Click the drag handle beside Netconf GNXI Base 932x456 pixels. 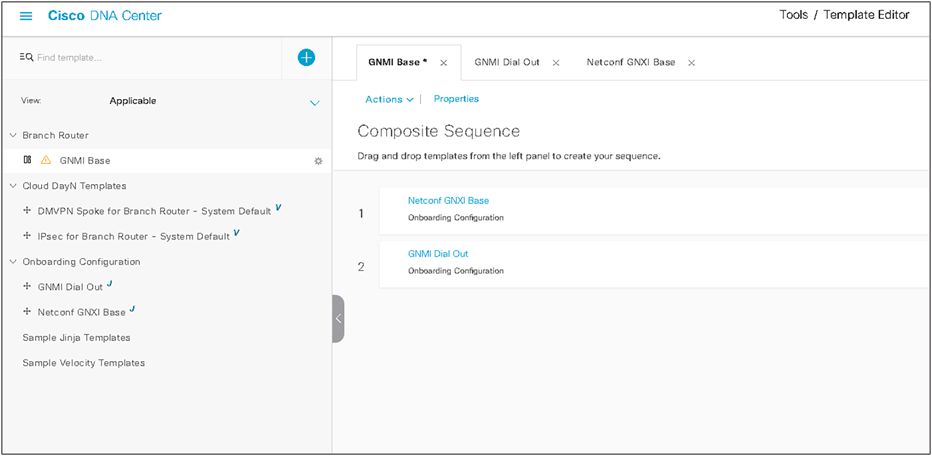coord(26,312)
